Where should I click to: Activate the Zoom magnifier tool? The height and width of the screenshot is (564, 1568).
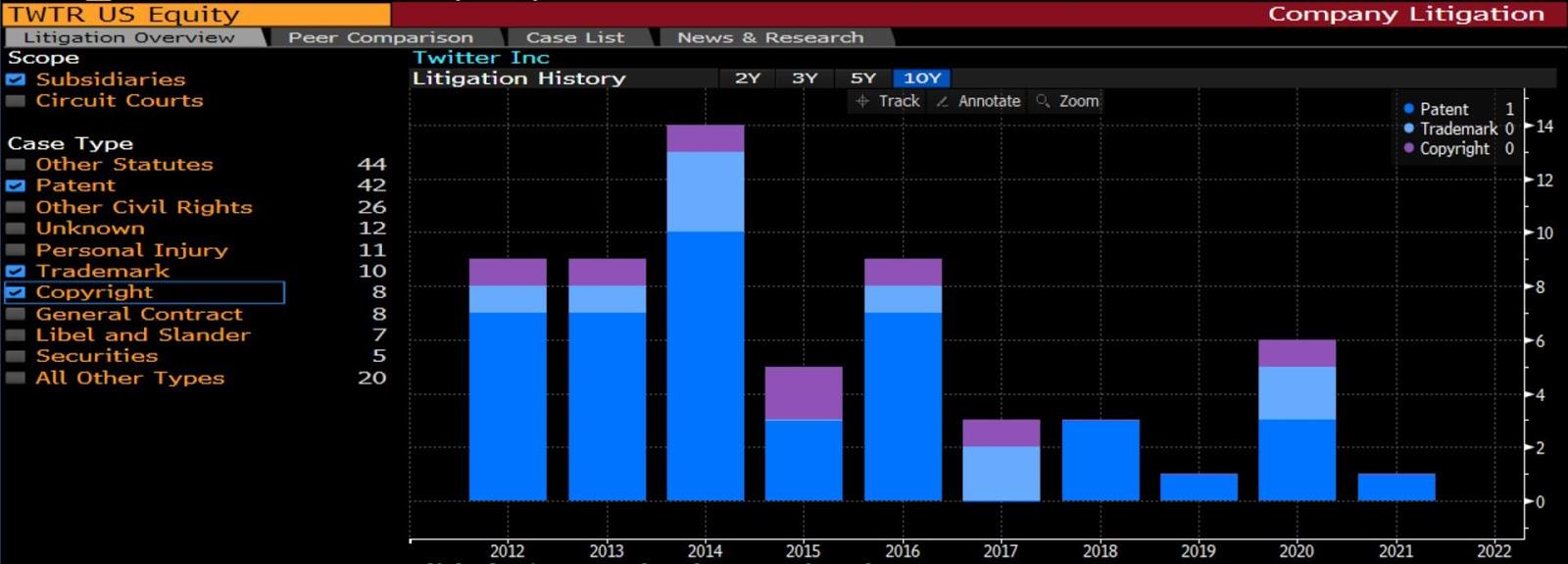pyautogui.click(x=1067, y=101)
